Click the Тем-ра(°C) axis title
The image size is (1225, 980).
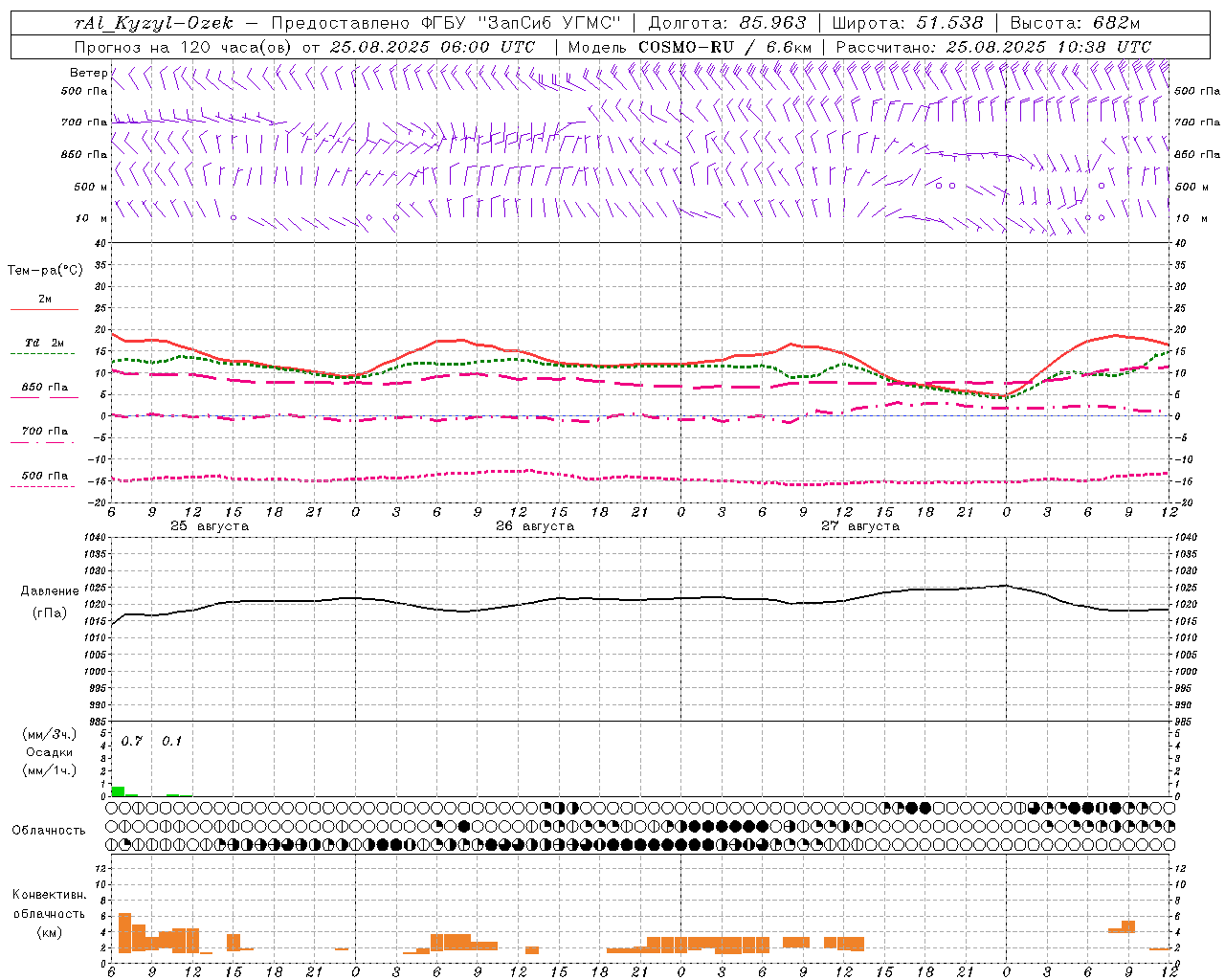click(x=45, y=271)
